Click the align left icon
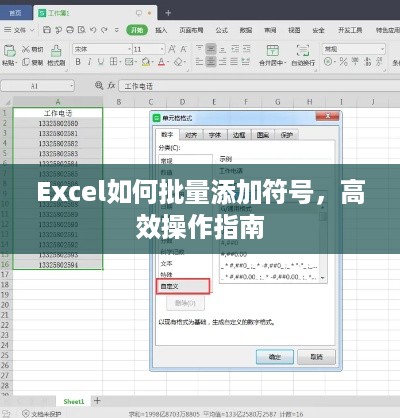Viewport: 400px width, 418px height. 199,62
